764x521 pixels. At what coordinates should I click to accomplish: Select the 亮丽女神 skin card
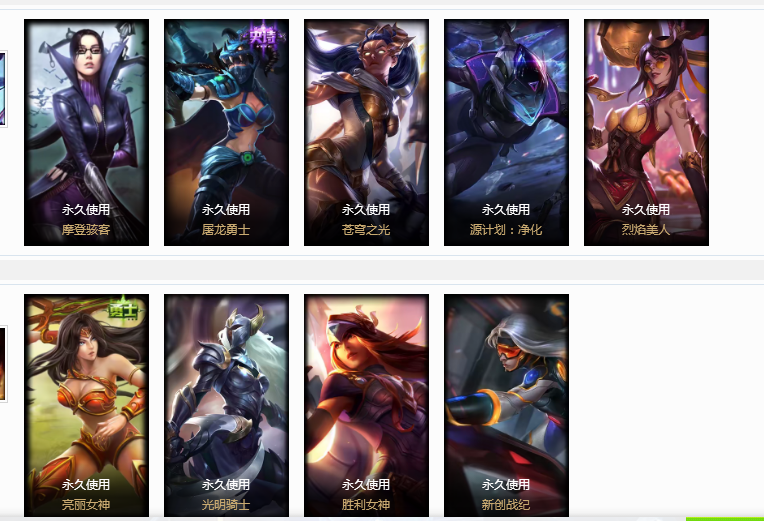pyautogui.click(x=86, y=405)
